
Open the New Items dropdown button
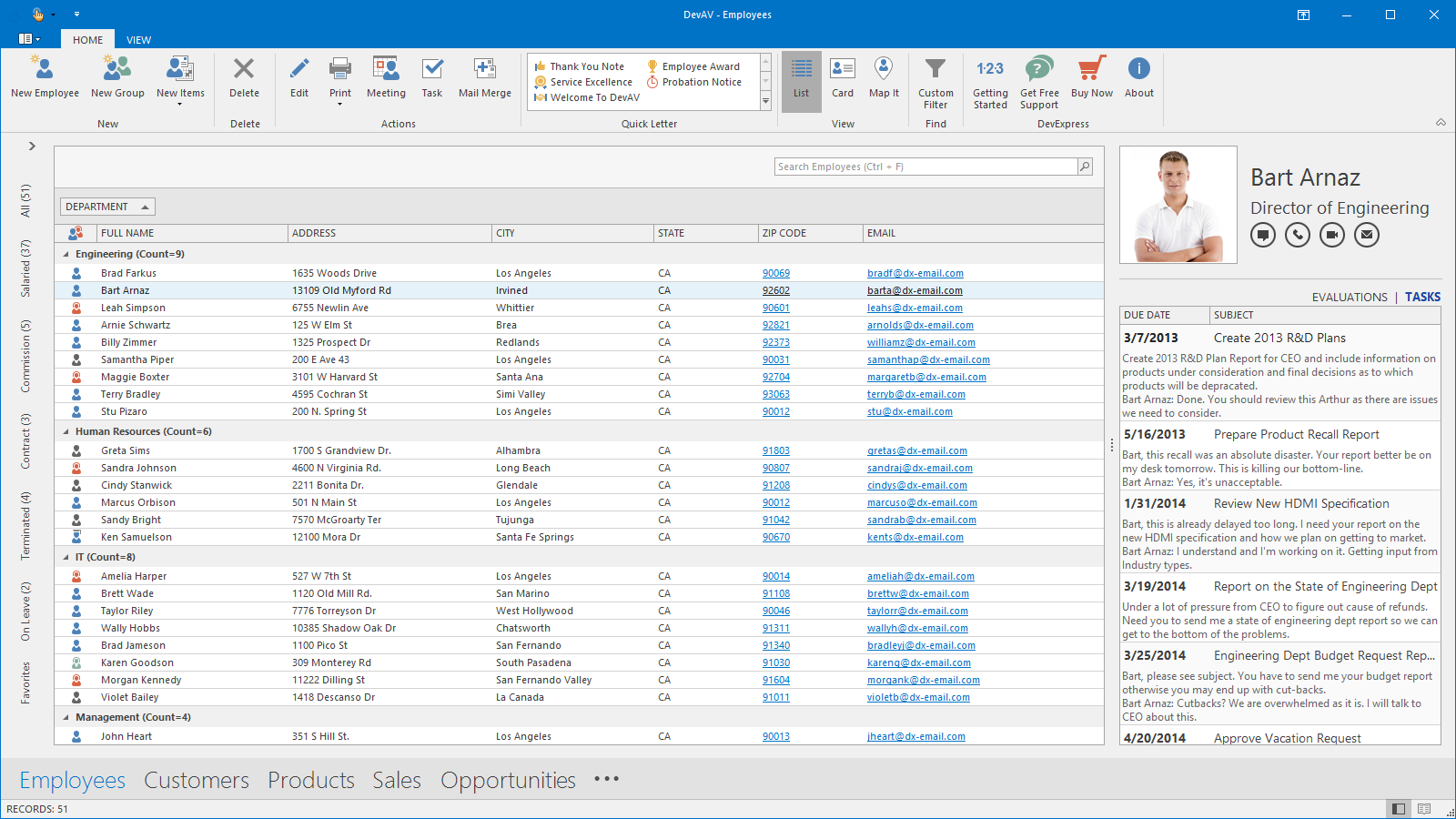tap(180, 80)
